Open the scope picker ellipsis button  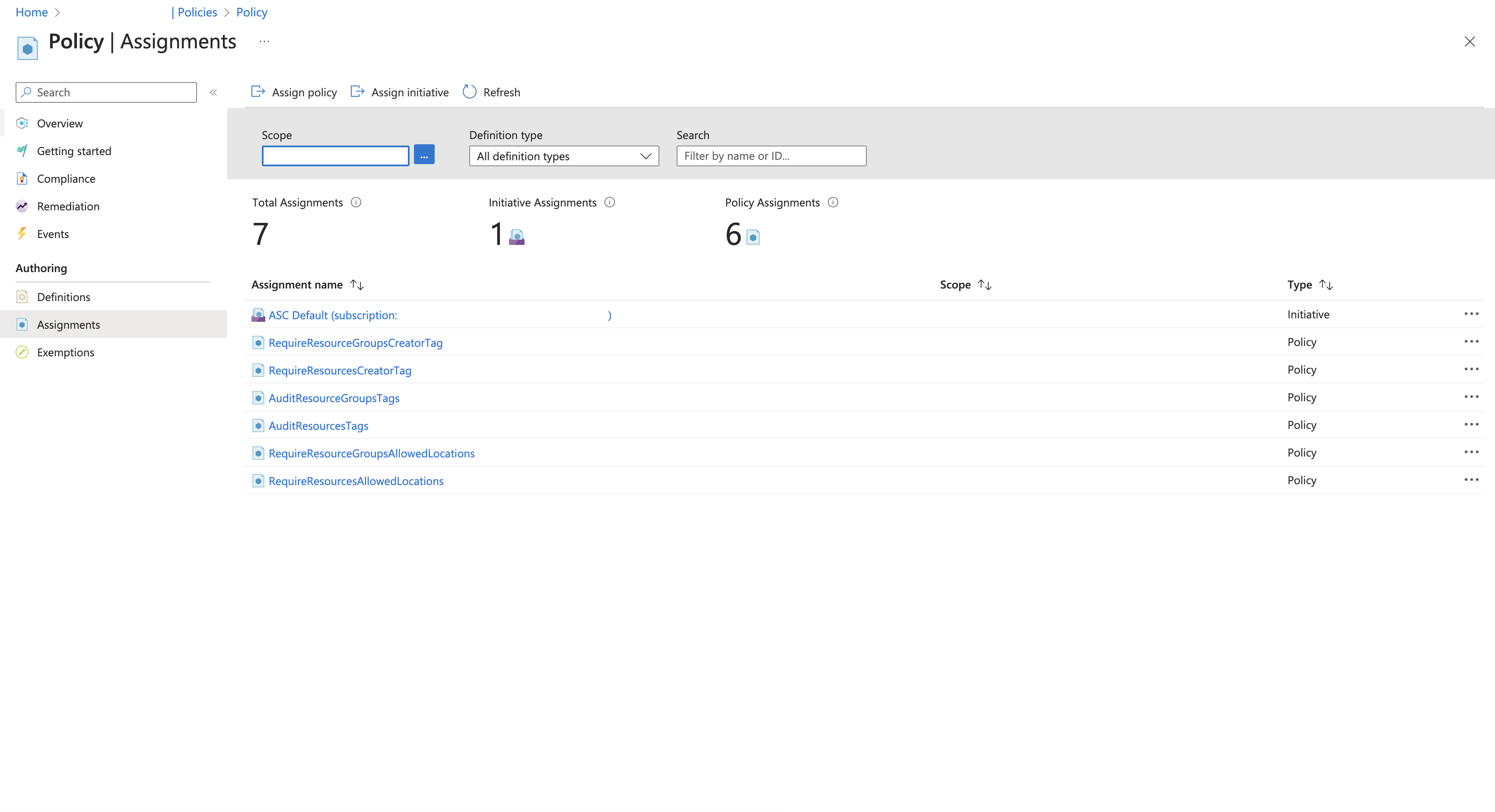424,155
